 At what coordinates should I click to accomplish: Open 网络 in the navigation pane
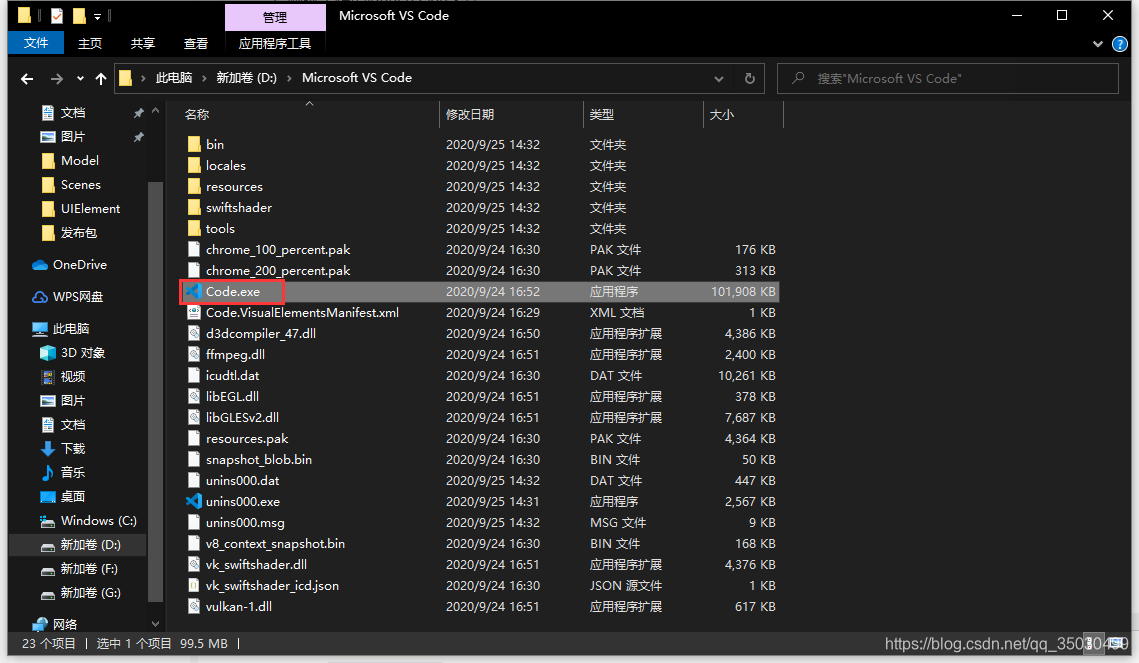click(x=55, y=624)
